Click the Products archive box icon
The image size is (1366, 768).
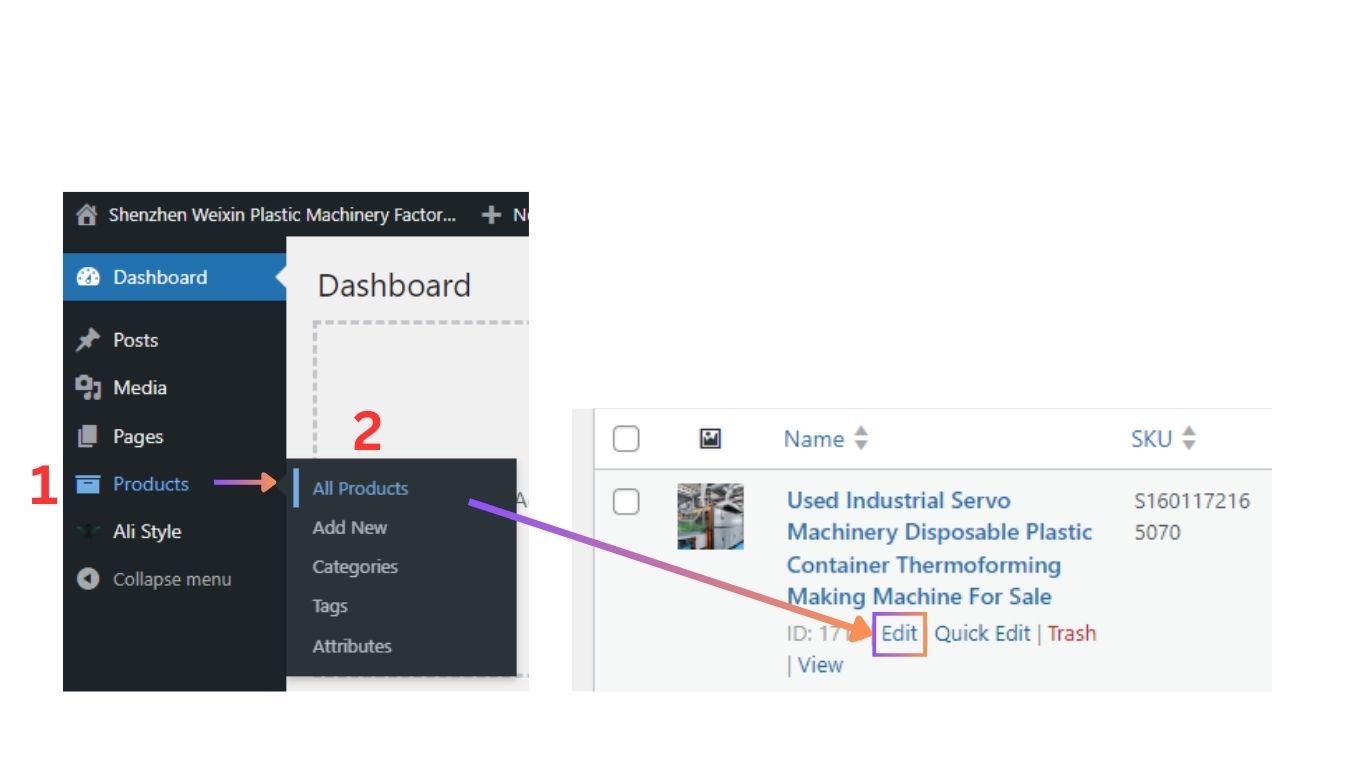[88, 485]
